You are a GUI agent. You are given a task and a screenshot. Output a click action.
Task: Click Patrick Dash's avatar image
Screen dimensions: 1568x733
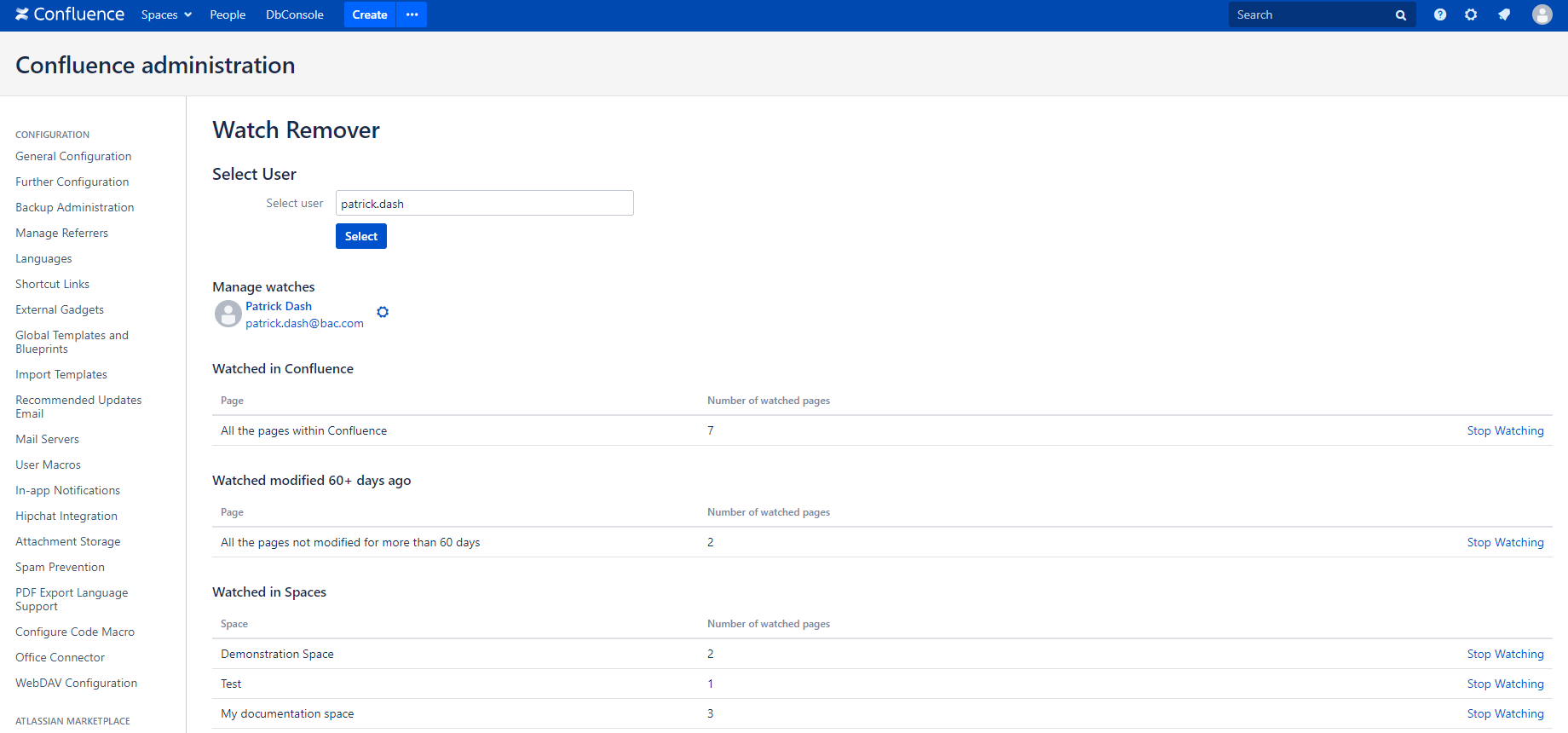(x=228, y=314)
